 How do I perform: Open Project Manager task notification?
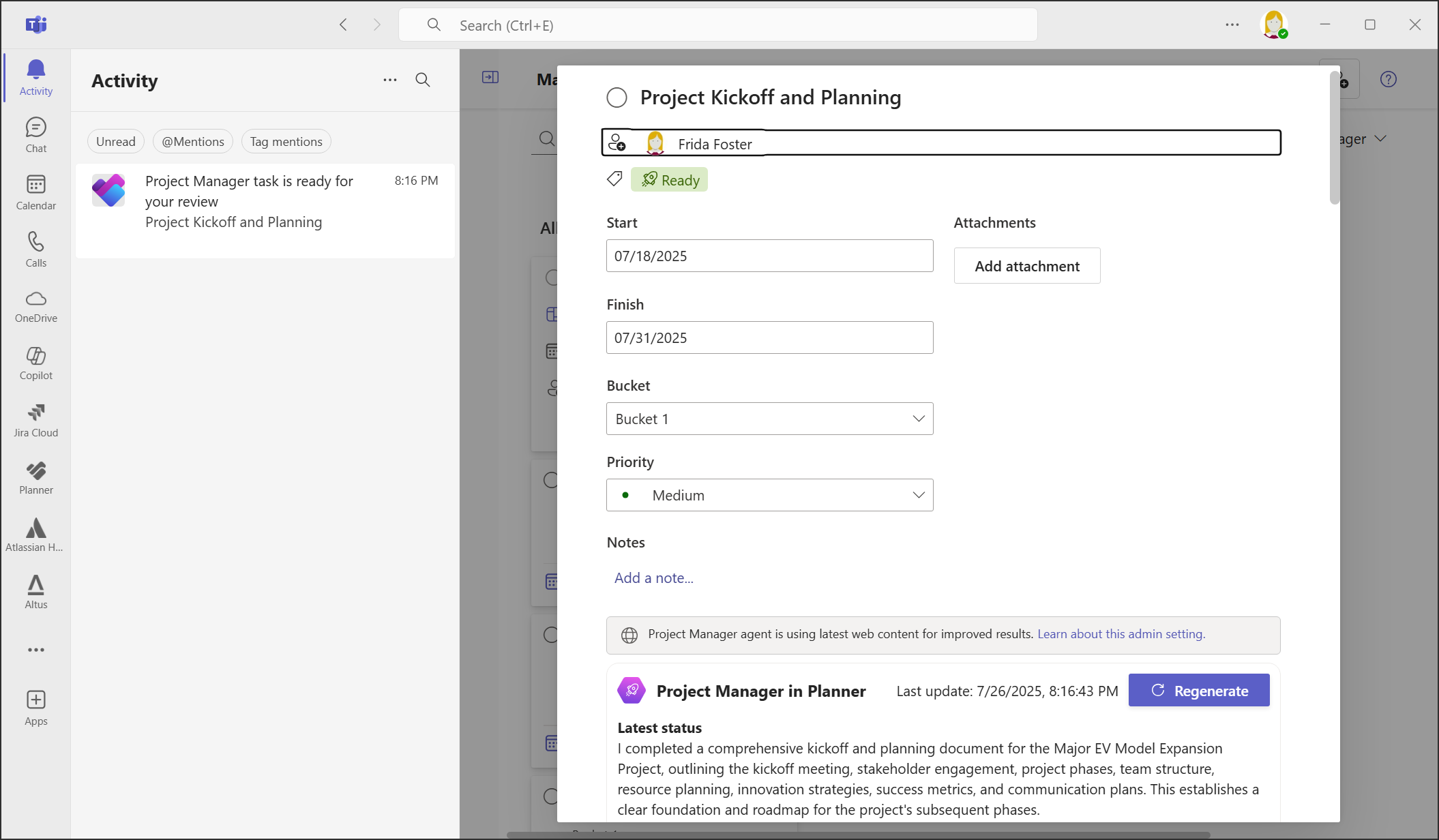tap(265, 211)
